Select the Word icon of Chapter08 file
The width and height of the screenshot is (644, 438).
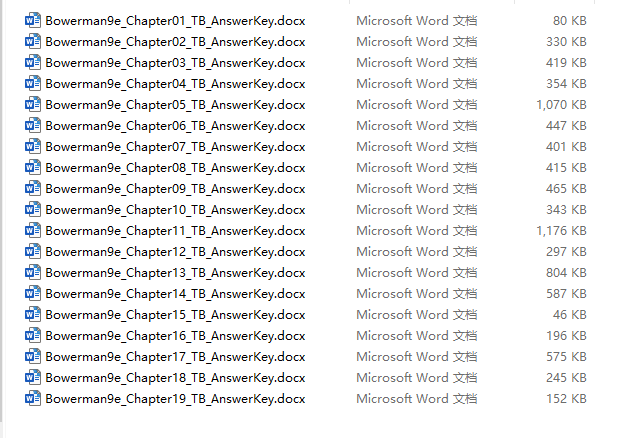pyautogui.click(x=32, y=167)
